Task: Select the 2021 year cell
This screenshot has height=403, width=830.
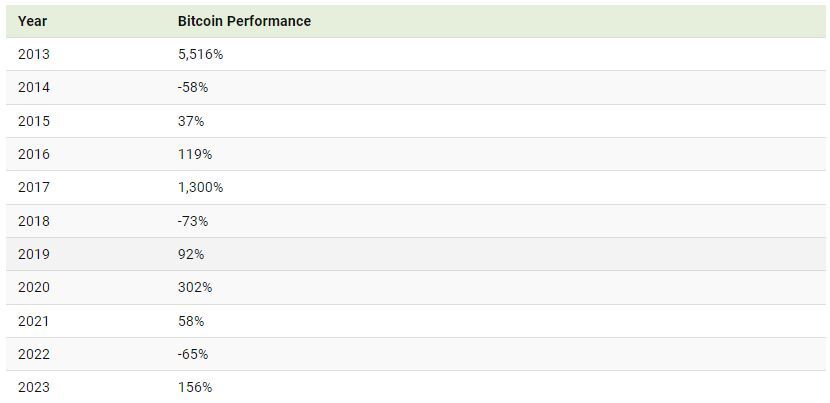Action: pos(33,321)
